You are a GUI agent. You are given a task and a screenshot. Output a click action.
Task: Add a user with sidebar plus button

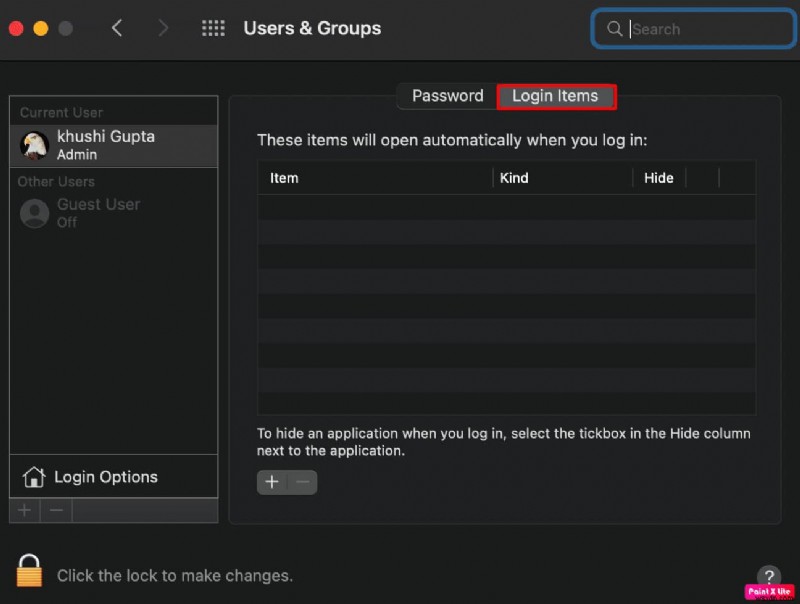coord(24,510)
